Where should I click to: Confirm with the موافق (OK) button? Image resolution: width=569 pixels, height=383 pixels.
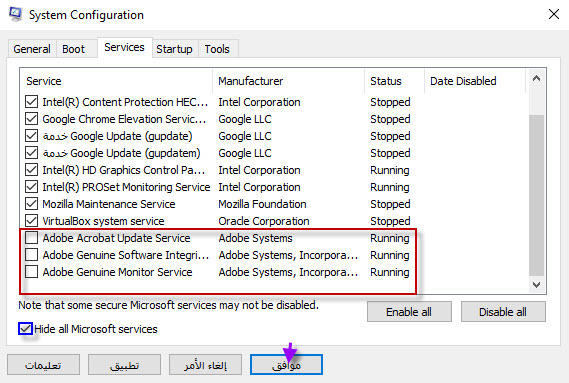click(286, 365)
